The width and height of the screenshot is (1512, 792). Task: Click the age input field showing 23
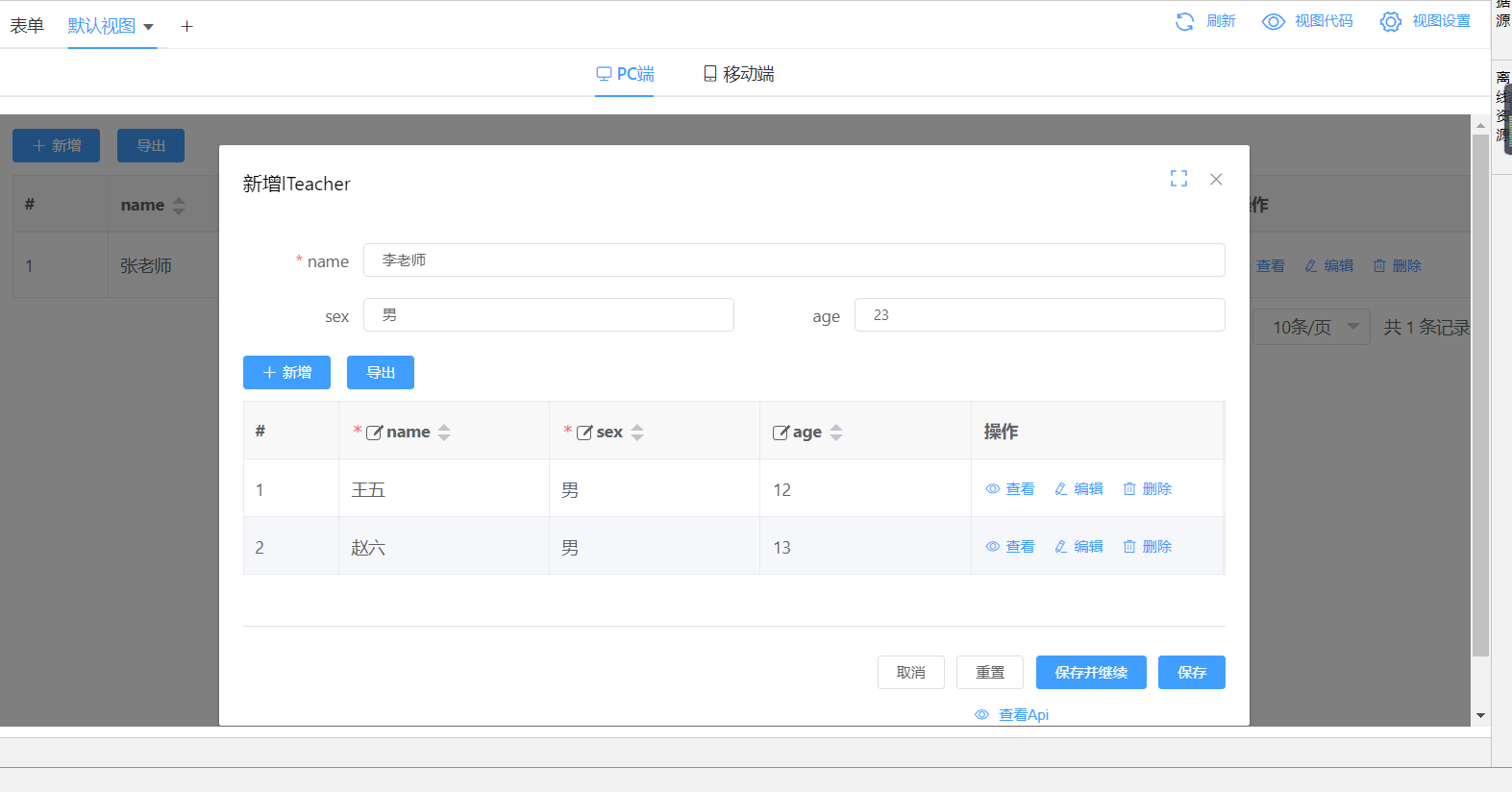[x=1039, y=315]
